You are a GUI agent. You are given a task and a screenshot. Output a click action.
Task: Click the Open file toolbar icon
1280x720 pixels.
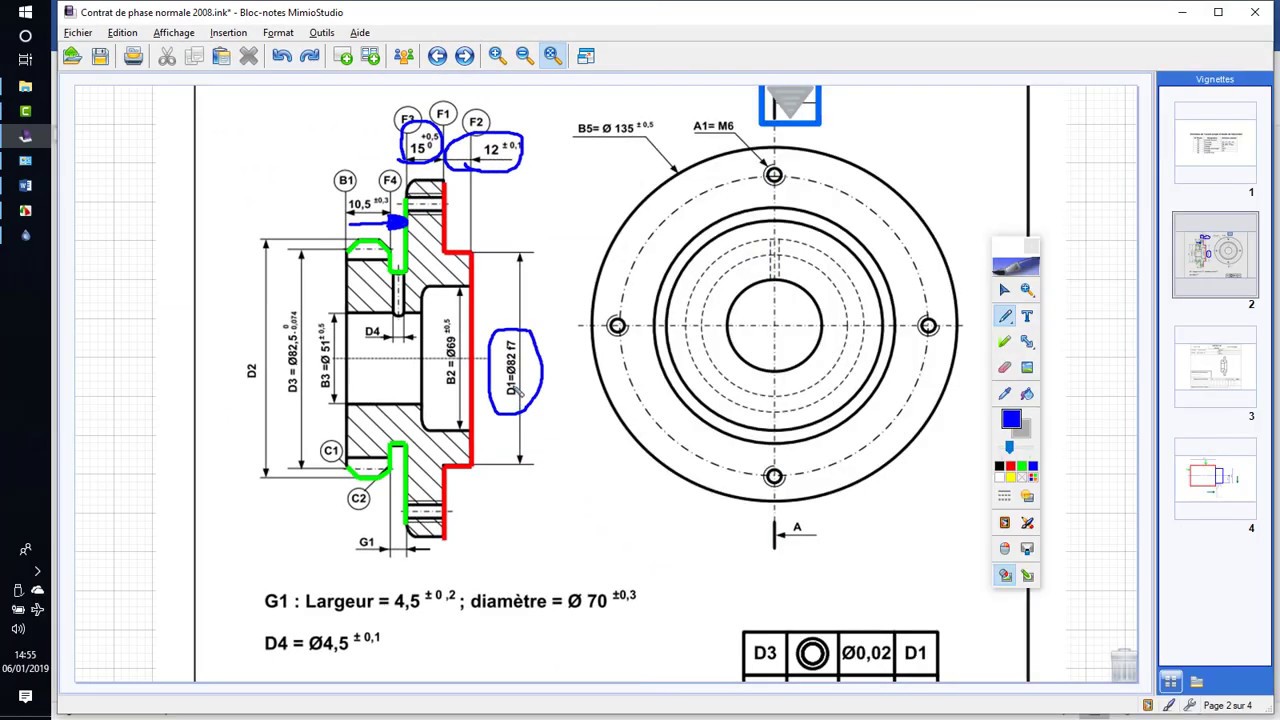point(72,56)
